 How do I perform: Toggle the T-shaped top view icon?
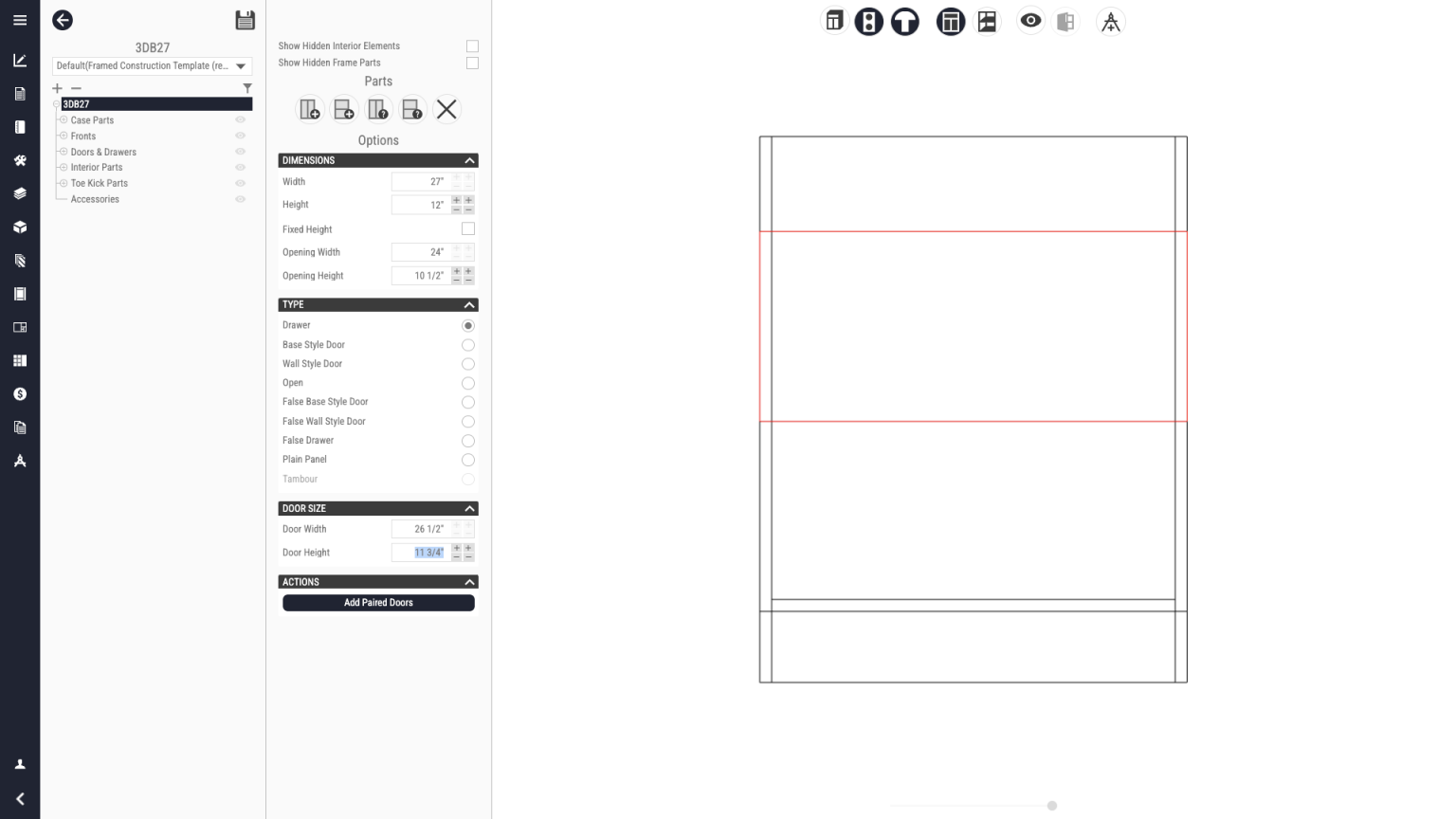coord(905,21)
